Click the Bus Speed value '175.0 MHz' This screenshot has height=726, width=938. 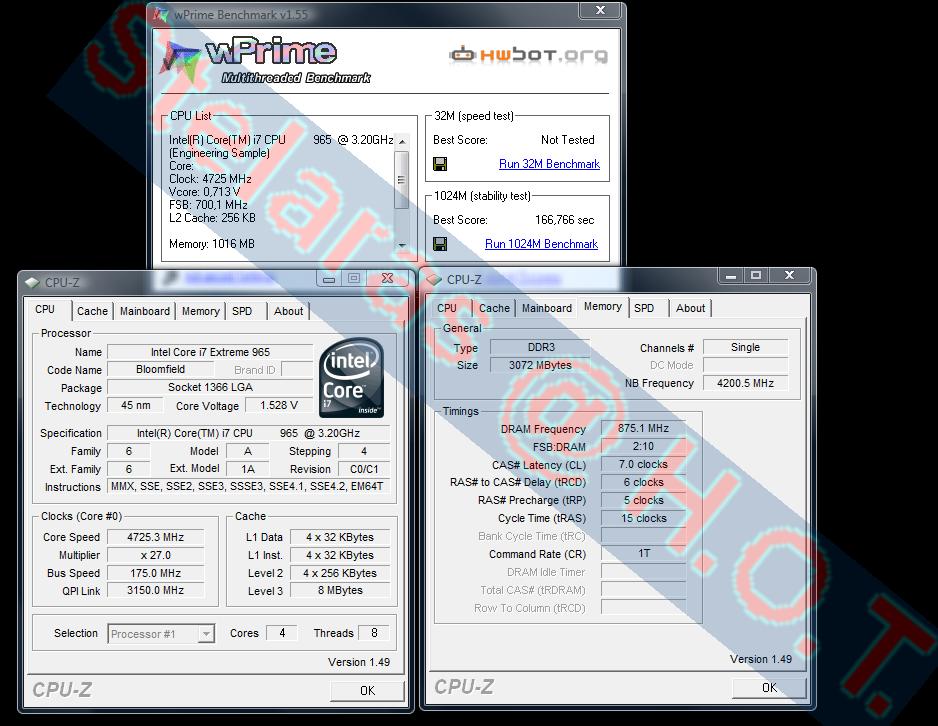tap(156, 573)
